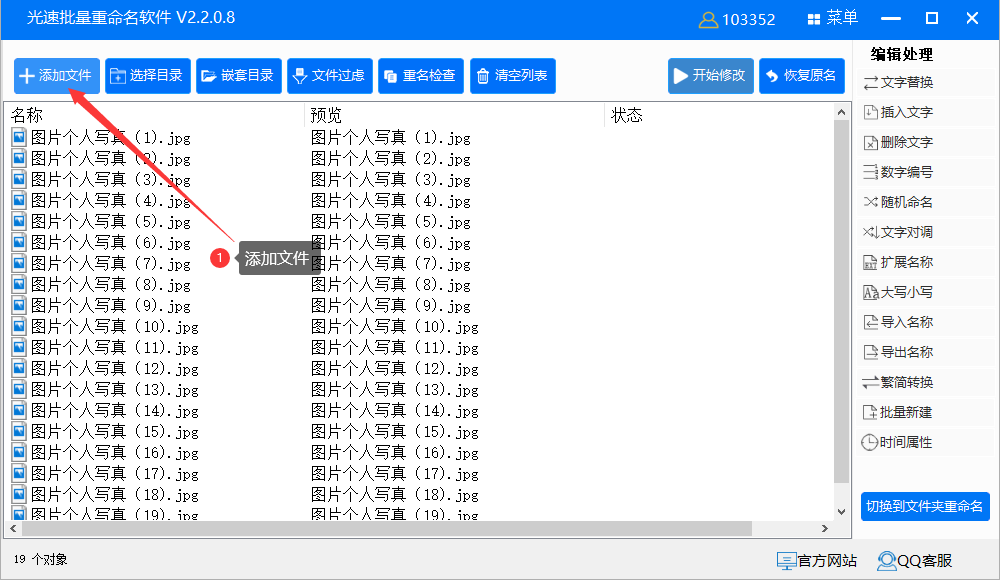Screen dimensions: 1000x580
Task: Click the file list scroll up arrow
Action: [x=841, y=112]
